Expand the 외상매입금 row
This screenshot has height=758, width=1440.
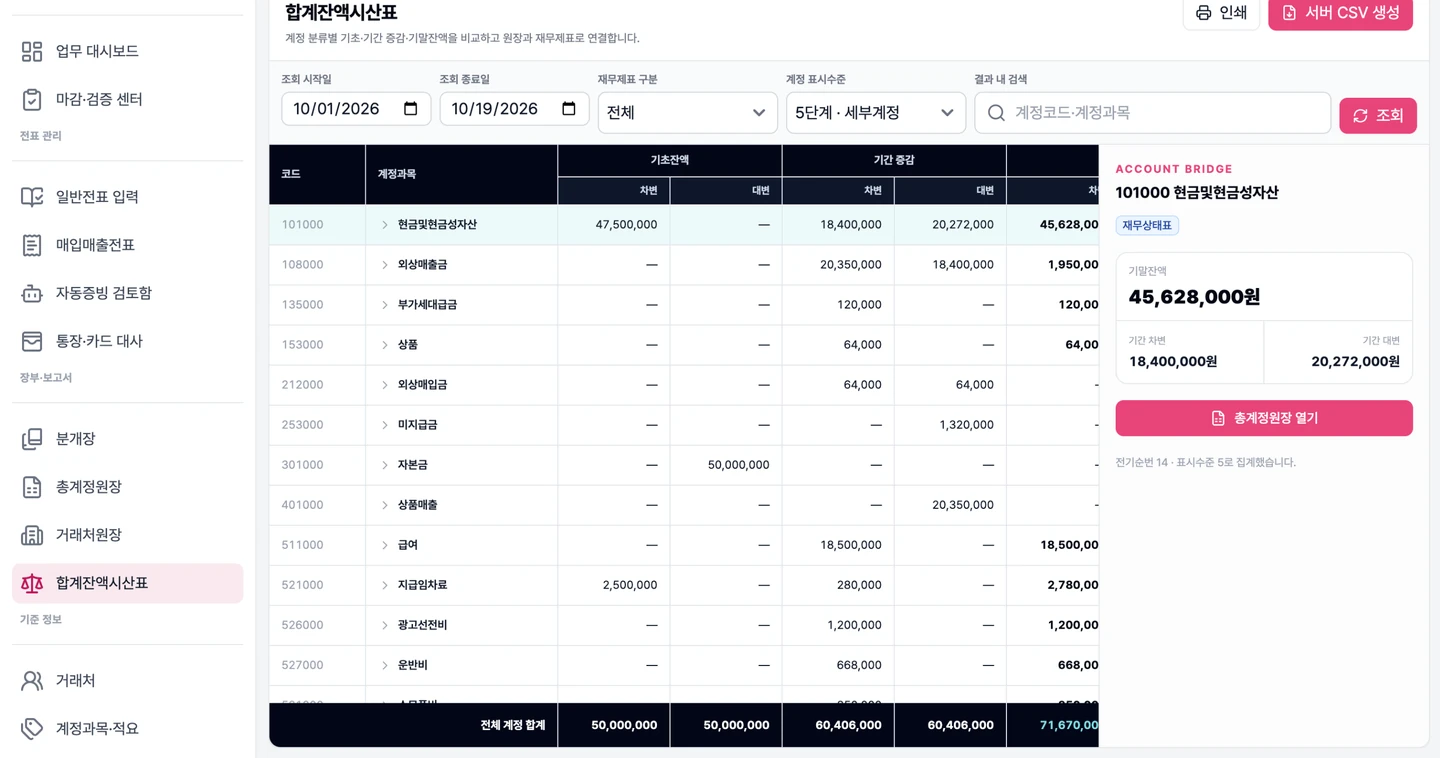pos(384,385)
